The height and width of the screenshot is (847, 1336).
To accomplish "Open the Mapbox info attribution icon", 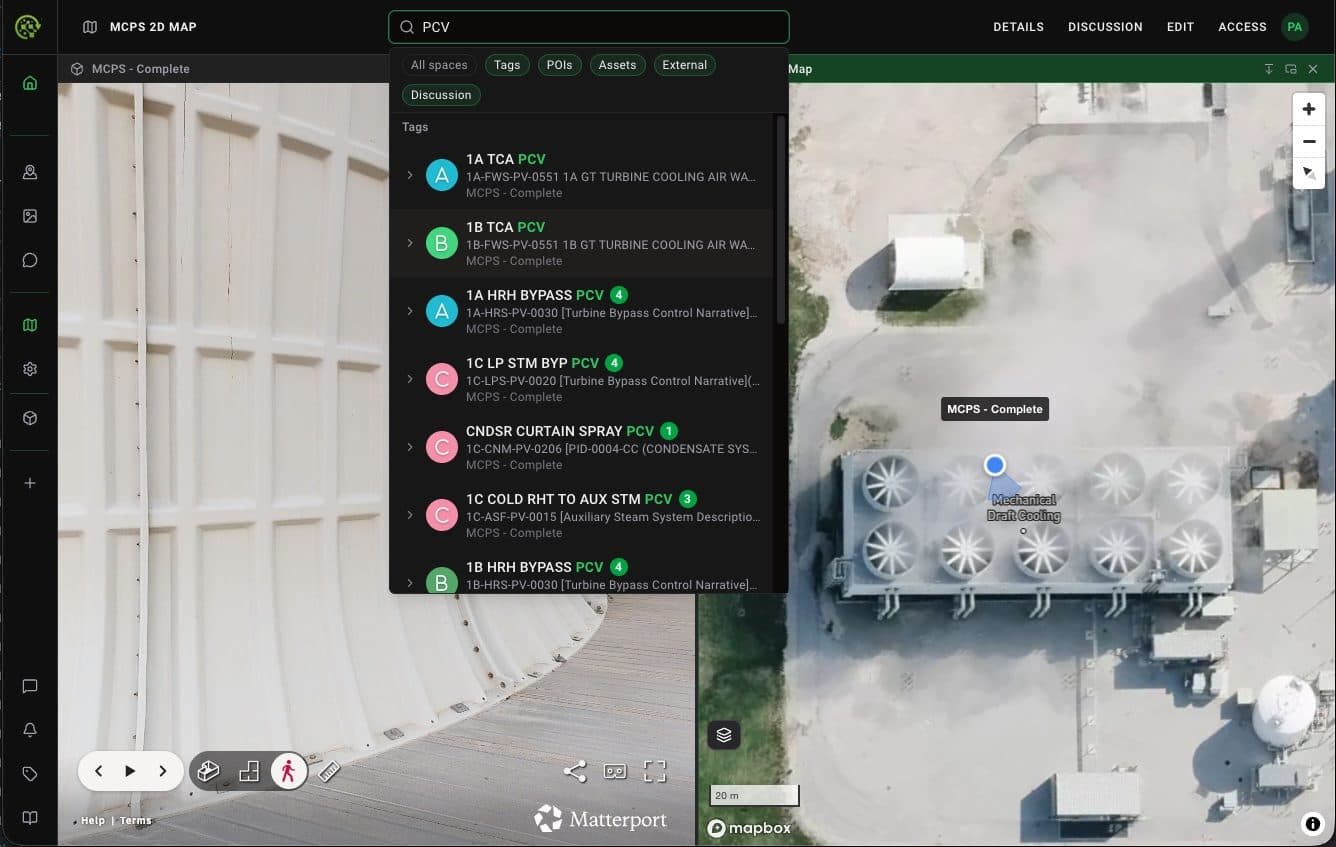I will pos(1313,824).
